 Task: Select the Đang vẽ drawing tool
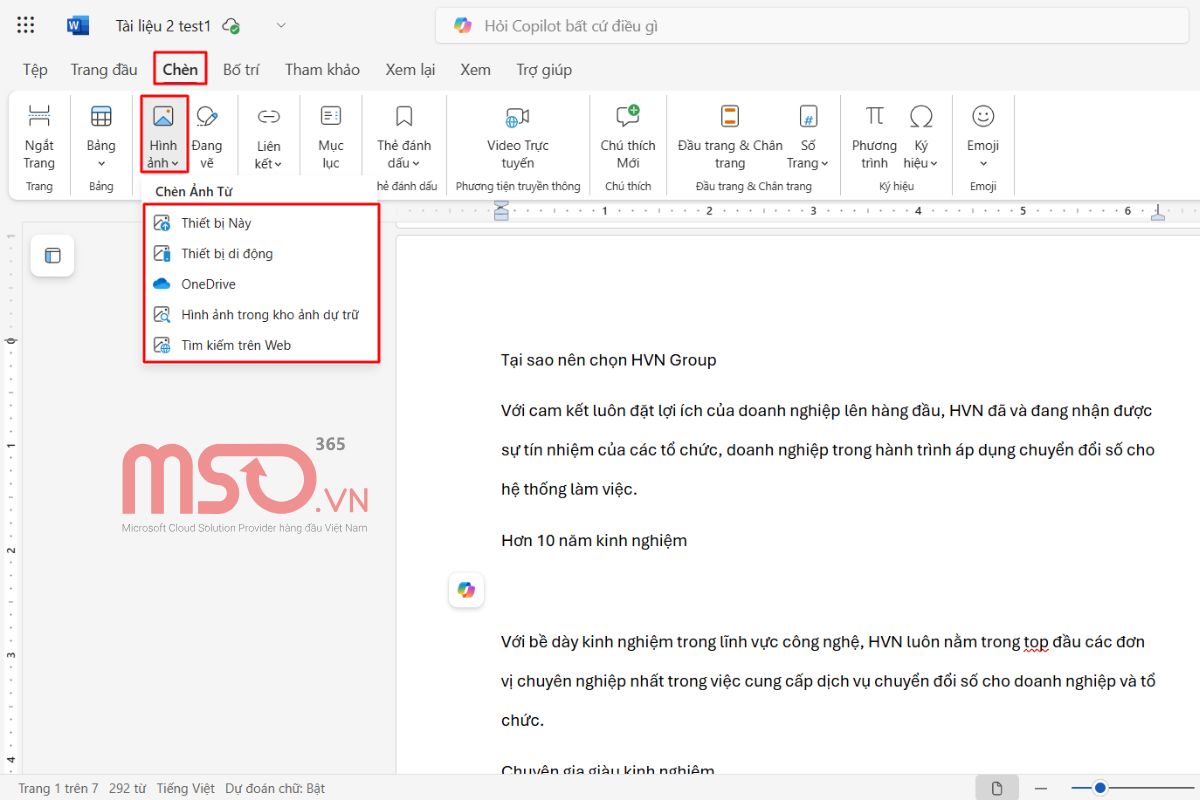[207, 137]
